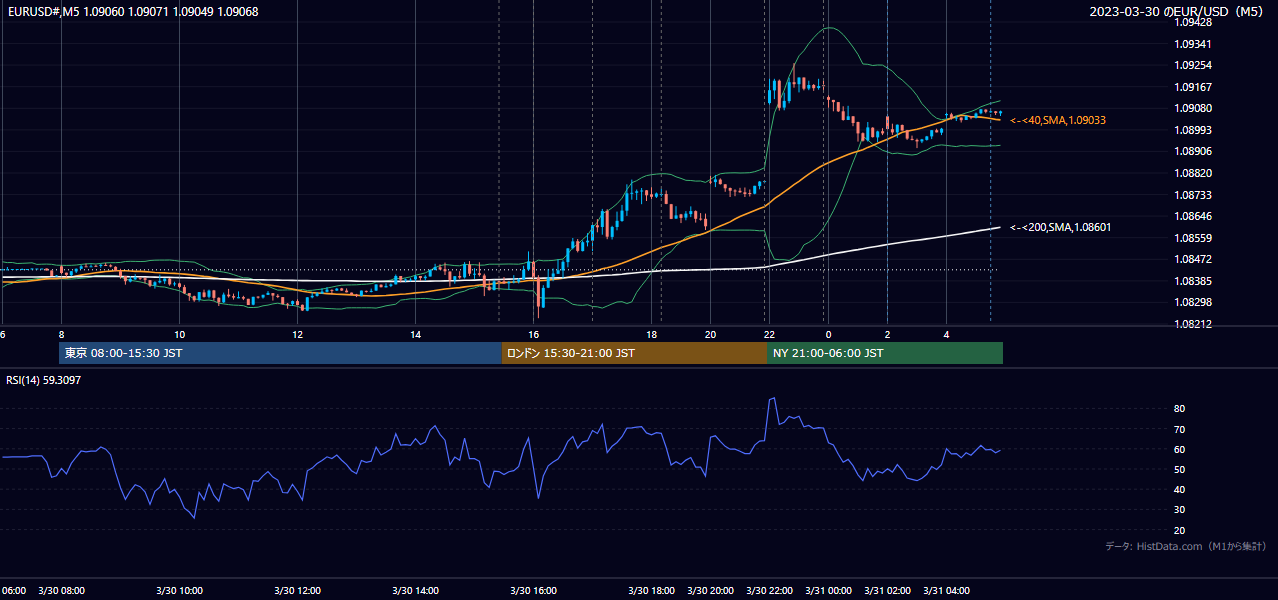This screenshot has width=1278, height=600.
Task: Click hour label 16 under the price chart
Action: (x=533, y=334)
